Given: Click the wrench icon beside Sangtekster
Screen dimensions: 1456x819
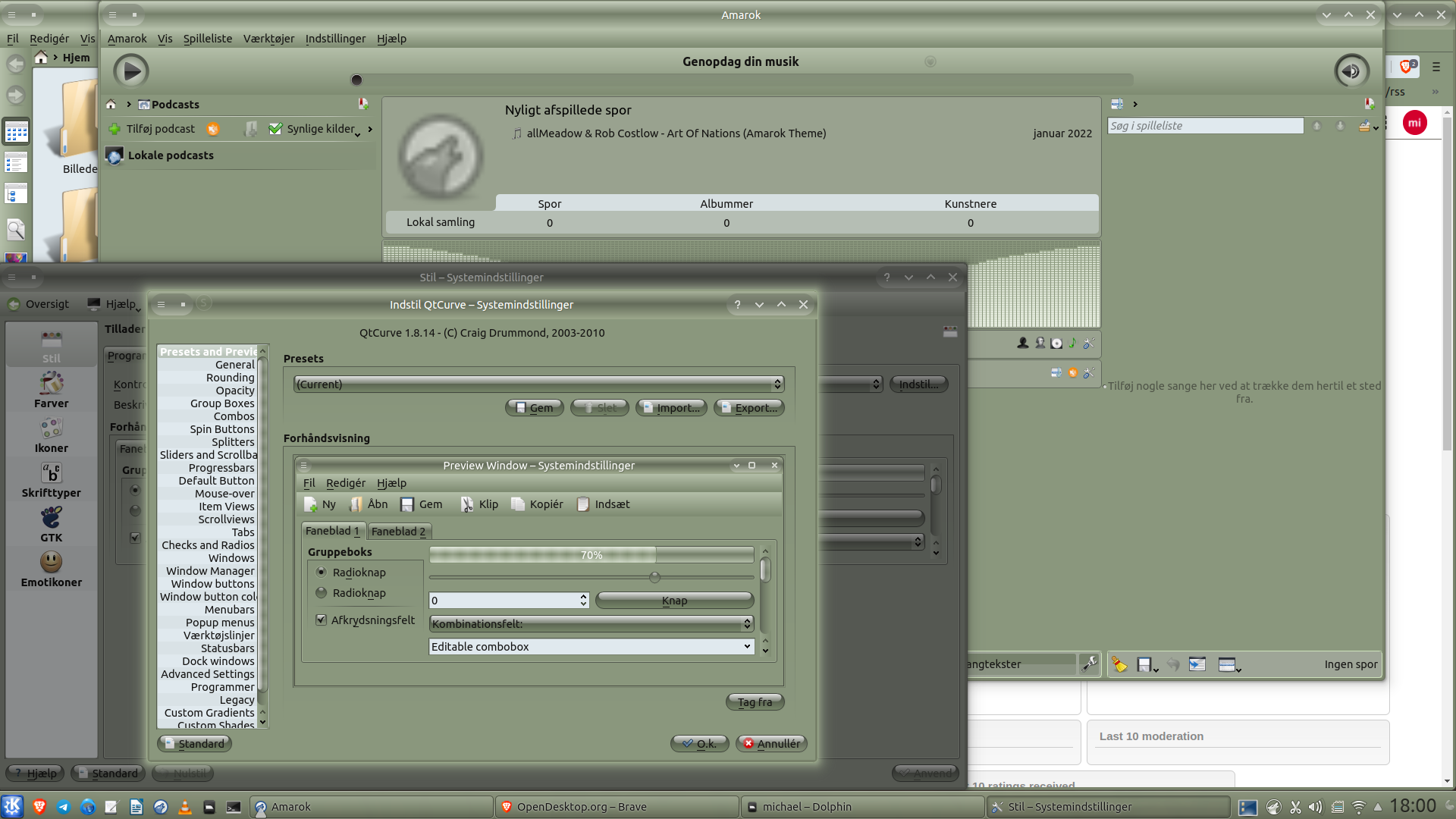Looking at the screenshot, I should click(x=1089, y=664).
